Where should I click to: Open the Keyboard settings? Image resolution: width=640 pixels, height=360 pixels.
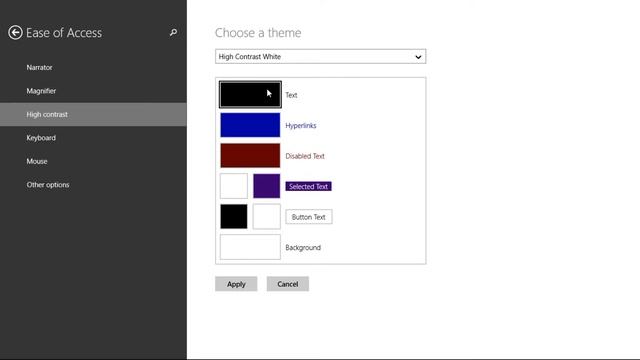(x=41, y=138)
